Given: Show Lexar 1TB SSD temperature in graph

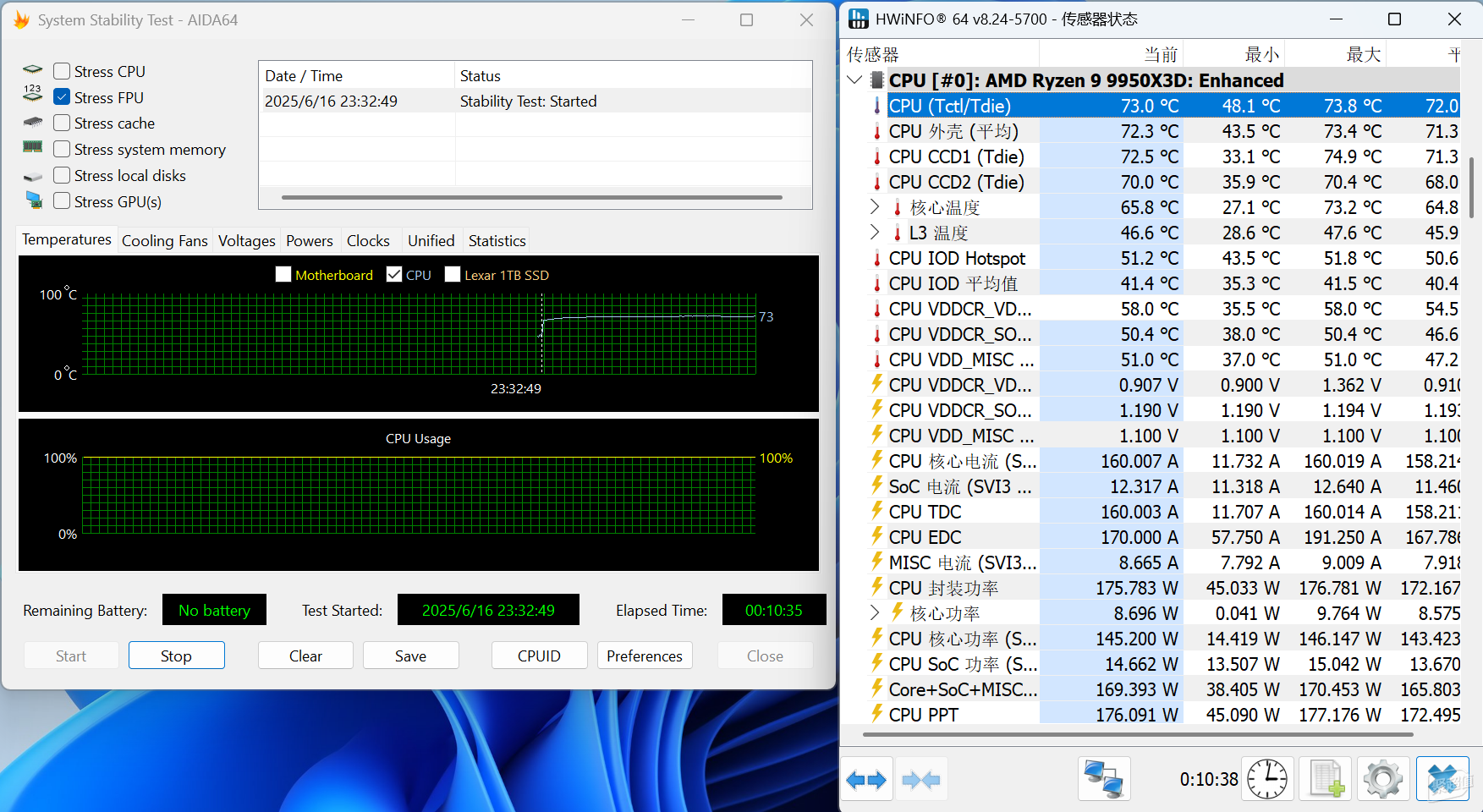Looking at the screenshot, I should pos(453,274).
